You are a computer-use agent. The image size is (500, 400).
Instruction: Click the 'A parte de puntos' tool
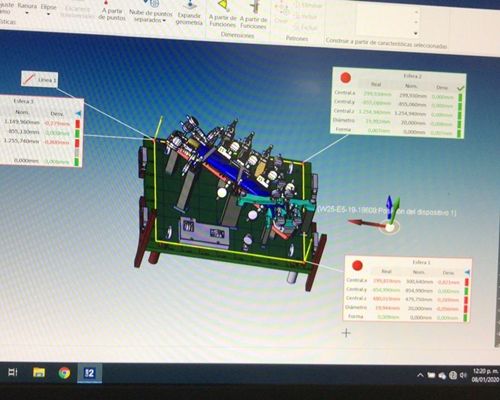pyautogui.click(x=112, y=11)
